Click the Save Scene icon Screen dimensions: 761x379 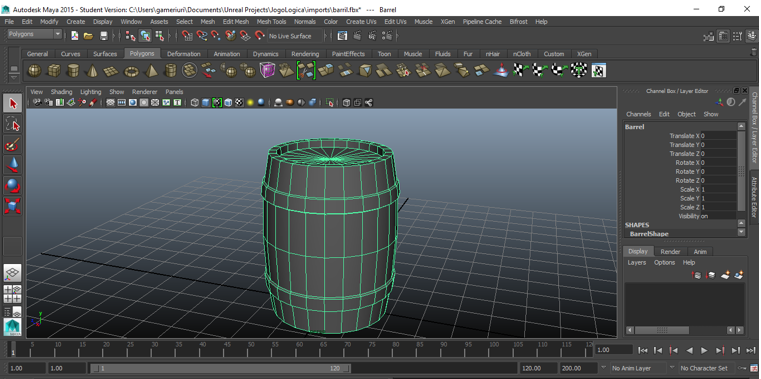[x=103, y=36]
